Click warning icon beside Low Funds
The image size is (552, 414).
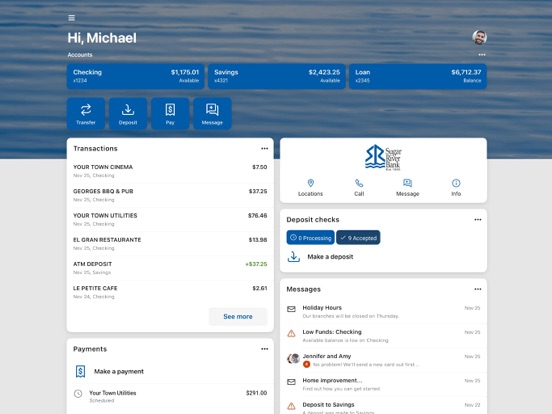click(291, 333)
